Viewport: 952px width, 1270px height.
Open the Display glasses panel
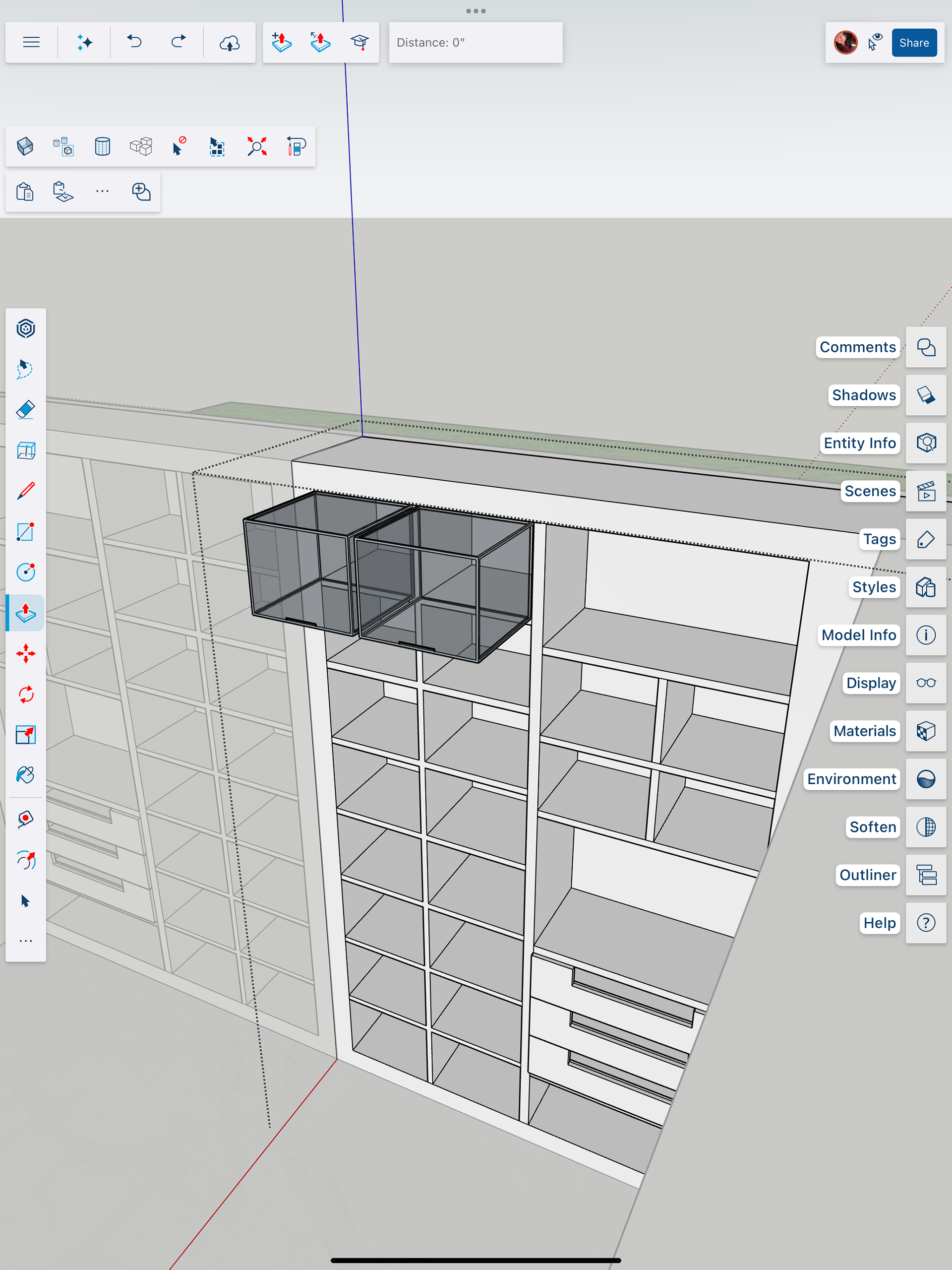[x=926, y=683]
